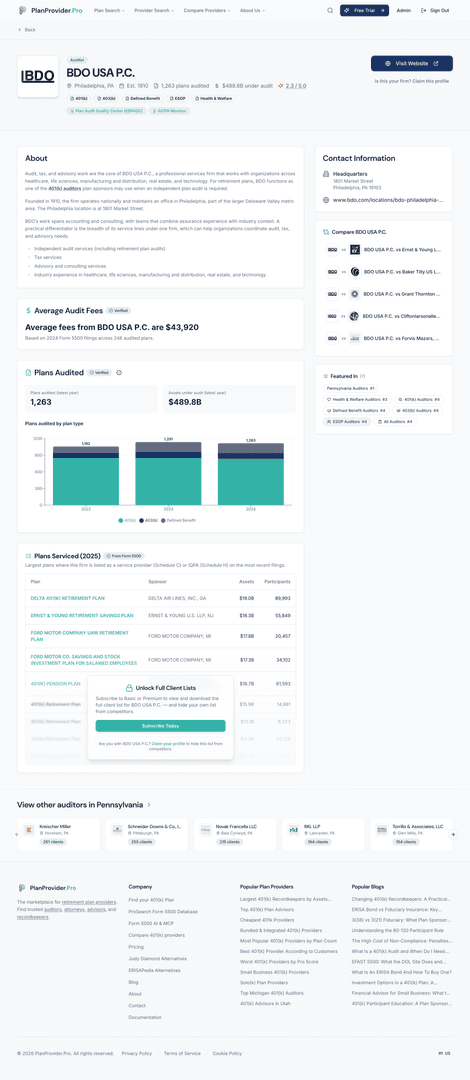Open the ESOP Auditors #4 badge
The width and height of the screenshot is (470, 1080).
click(347, 422)
